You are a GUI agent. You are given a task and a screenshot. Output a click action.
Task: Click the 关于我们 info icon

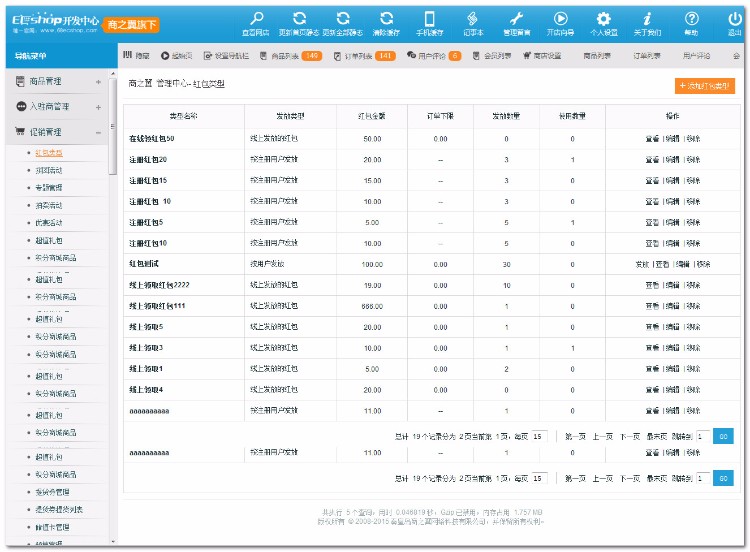pyautogui.click(x=647, y=19)
